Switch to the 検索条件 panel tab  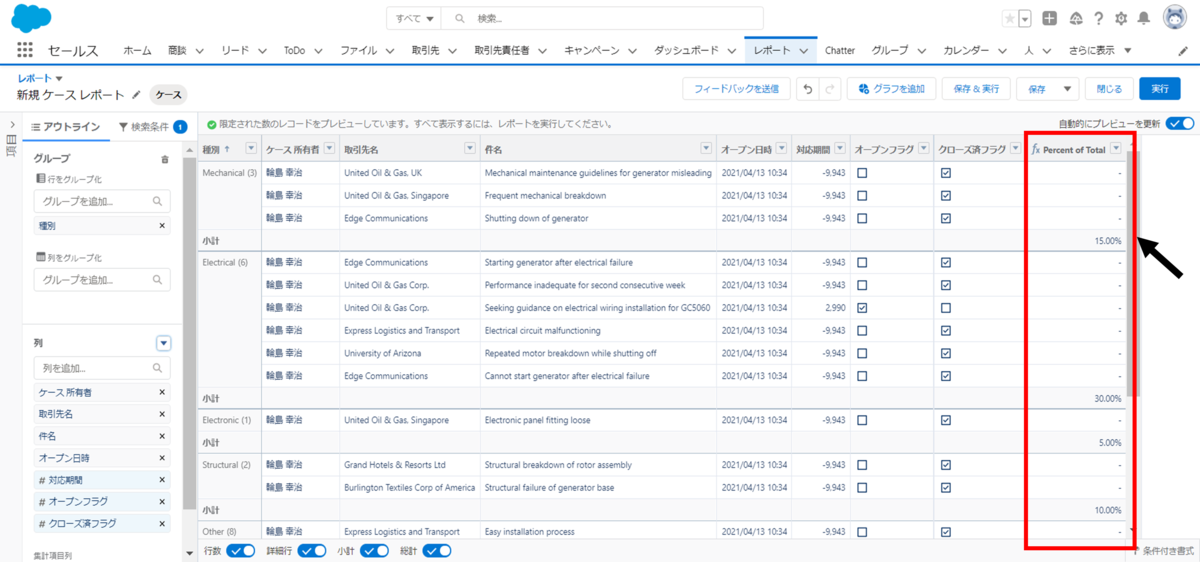coord(152,126)
